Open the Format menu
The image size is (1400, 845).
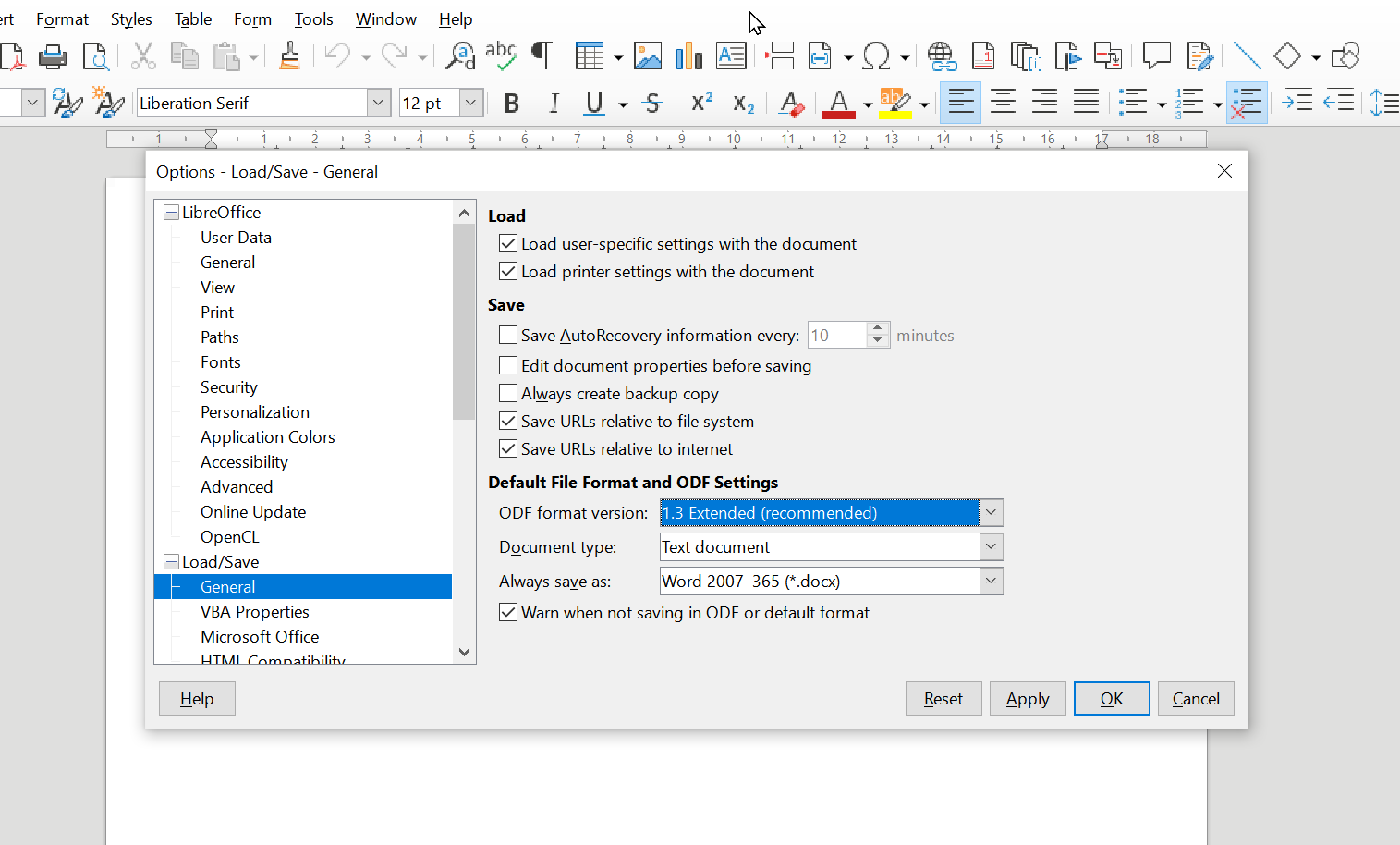point(62,18)
